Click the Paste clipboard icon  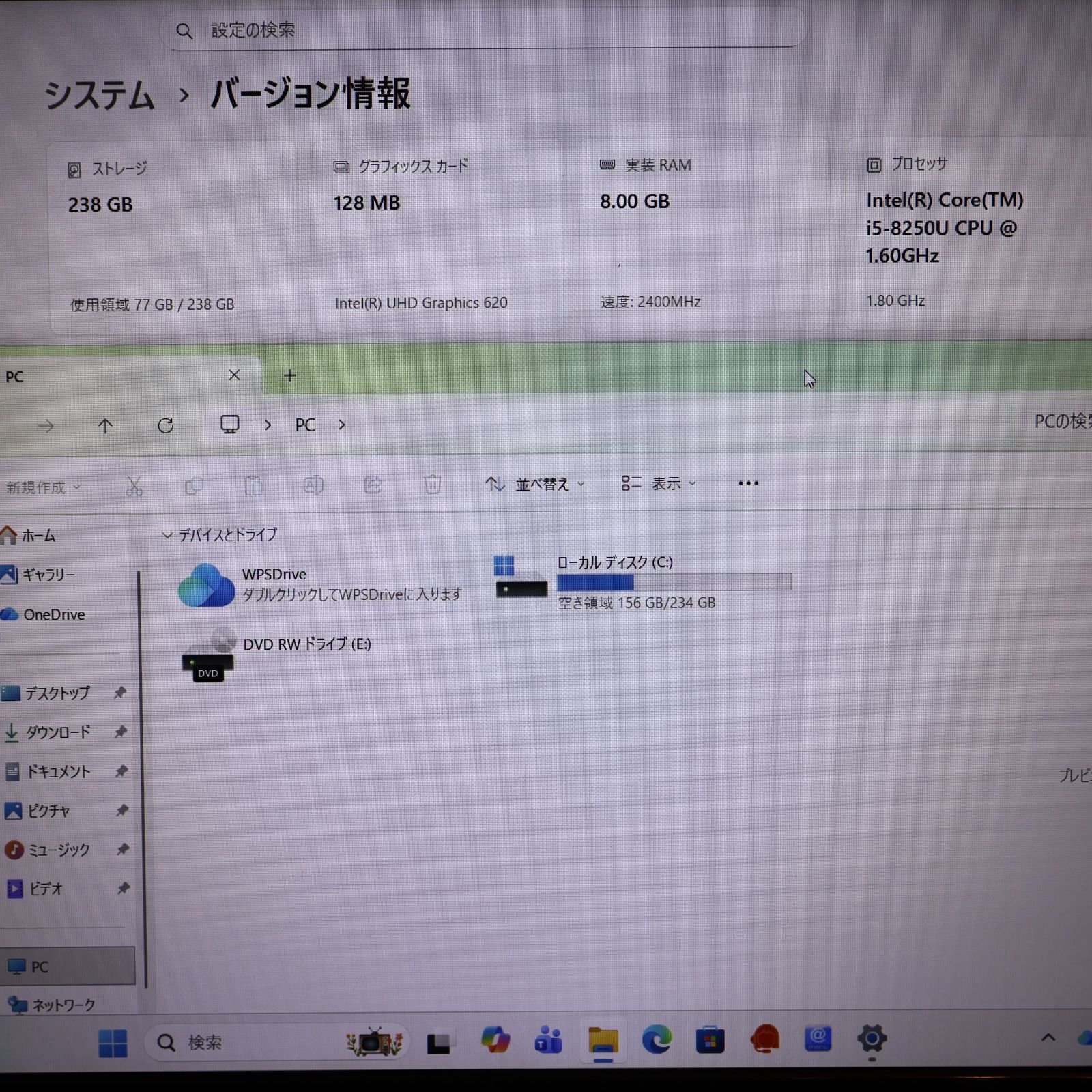[253, 485]
